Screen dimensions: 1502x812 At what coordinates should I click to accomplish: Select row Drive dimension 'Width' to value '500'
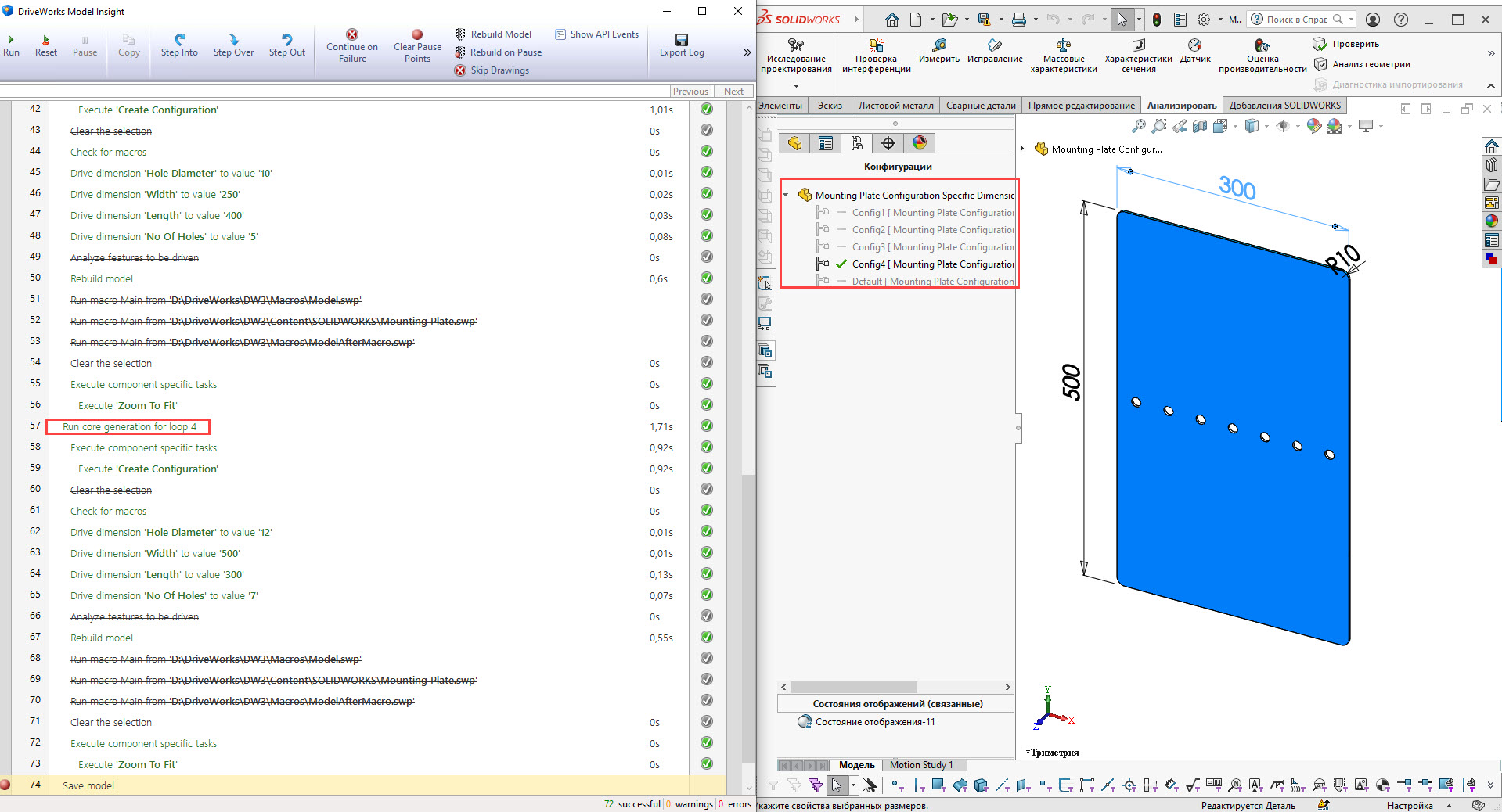(x=155, y=553)
